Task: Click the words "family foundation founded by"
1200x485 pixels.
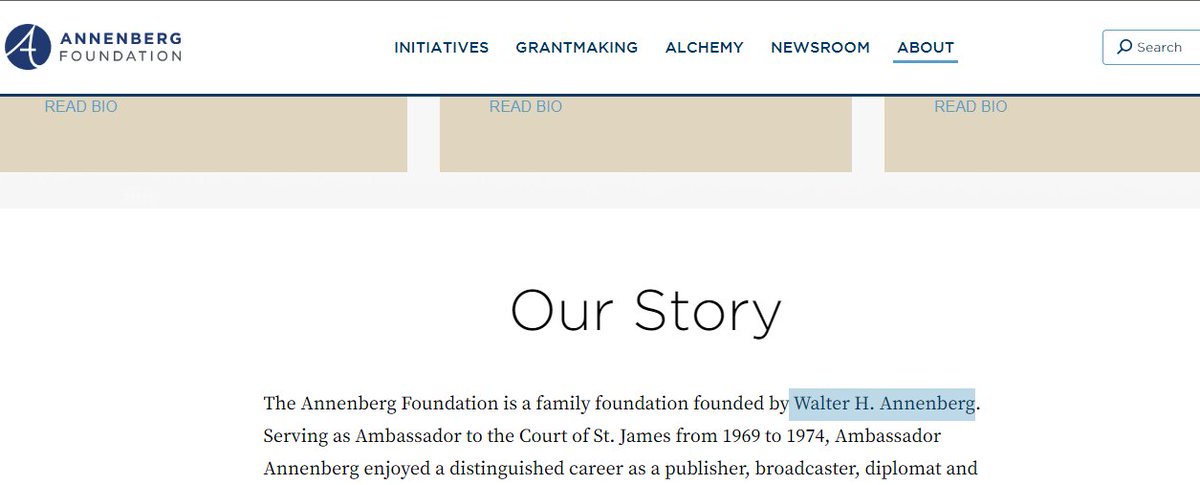Action: (662, 404)
